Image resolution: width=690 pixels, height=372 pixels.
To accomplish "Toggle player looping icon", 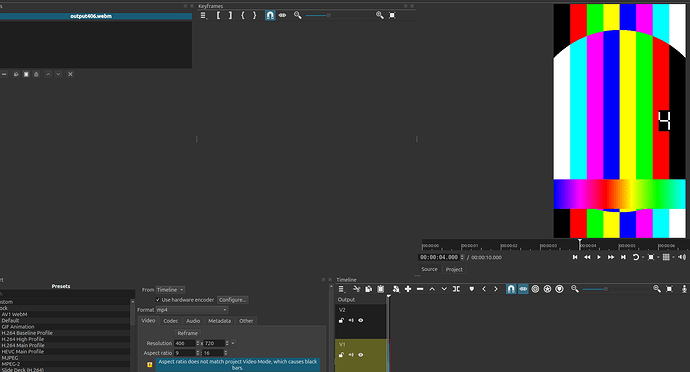I will 636,257.
